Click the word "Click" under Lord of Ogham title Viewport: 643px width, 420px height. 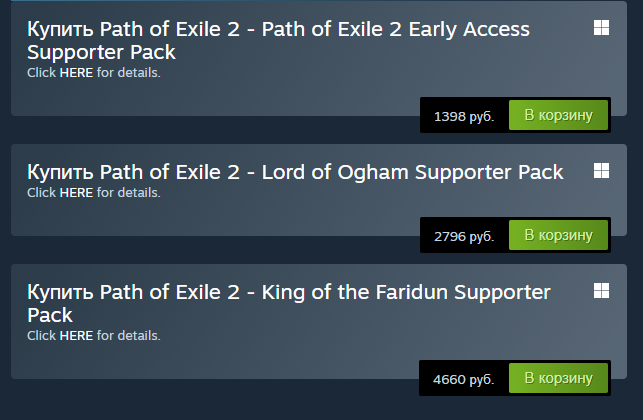coord(41,193)
